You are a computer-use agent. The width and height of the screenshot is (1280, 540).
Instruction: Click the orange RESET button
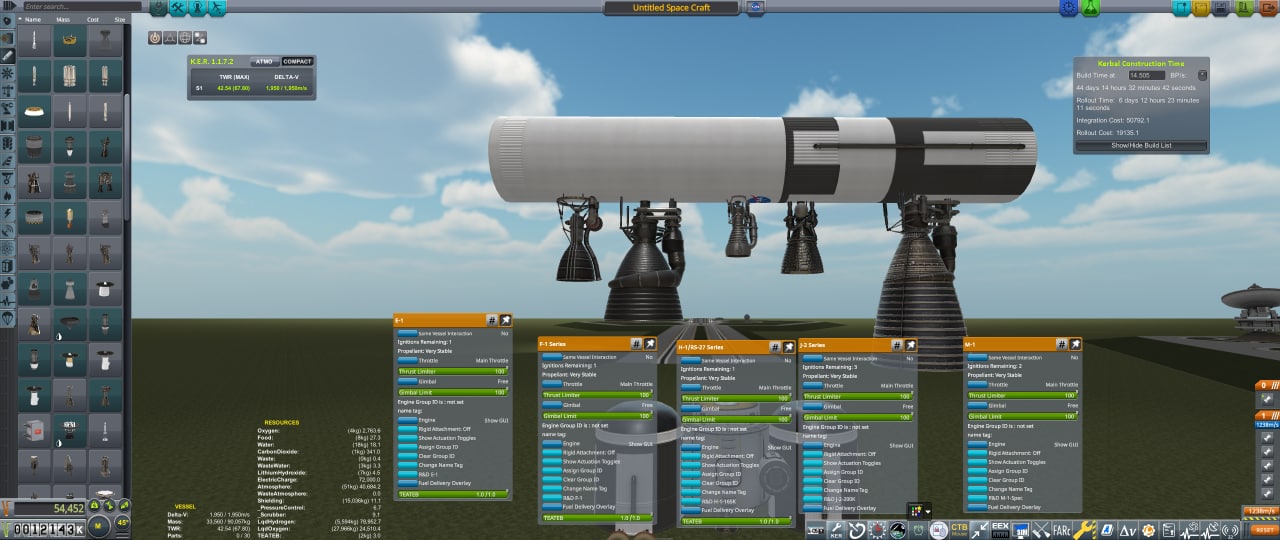click(1264, 530)
